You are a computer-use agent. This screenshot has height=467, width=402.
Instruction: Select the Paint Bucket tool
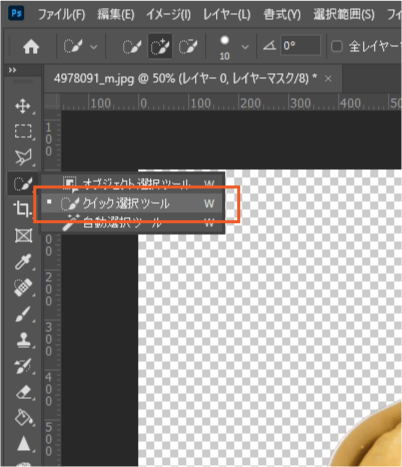[x=24, y=417]
